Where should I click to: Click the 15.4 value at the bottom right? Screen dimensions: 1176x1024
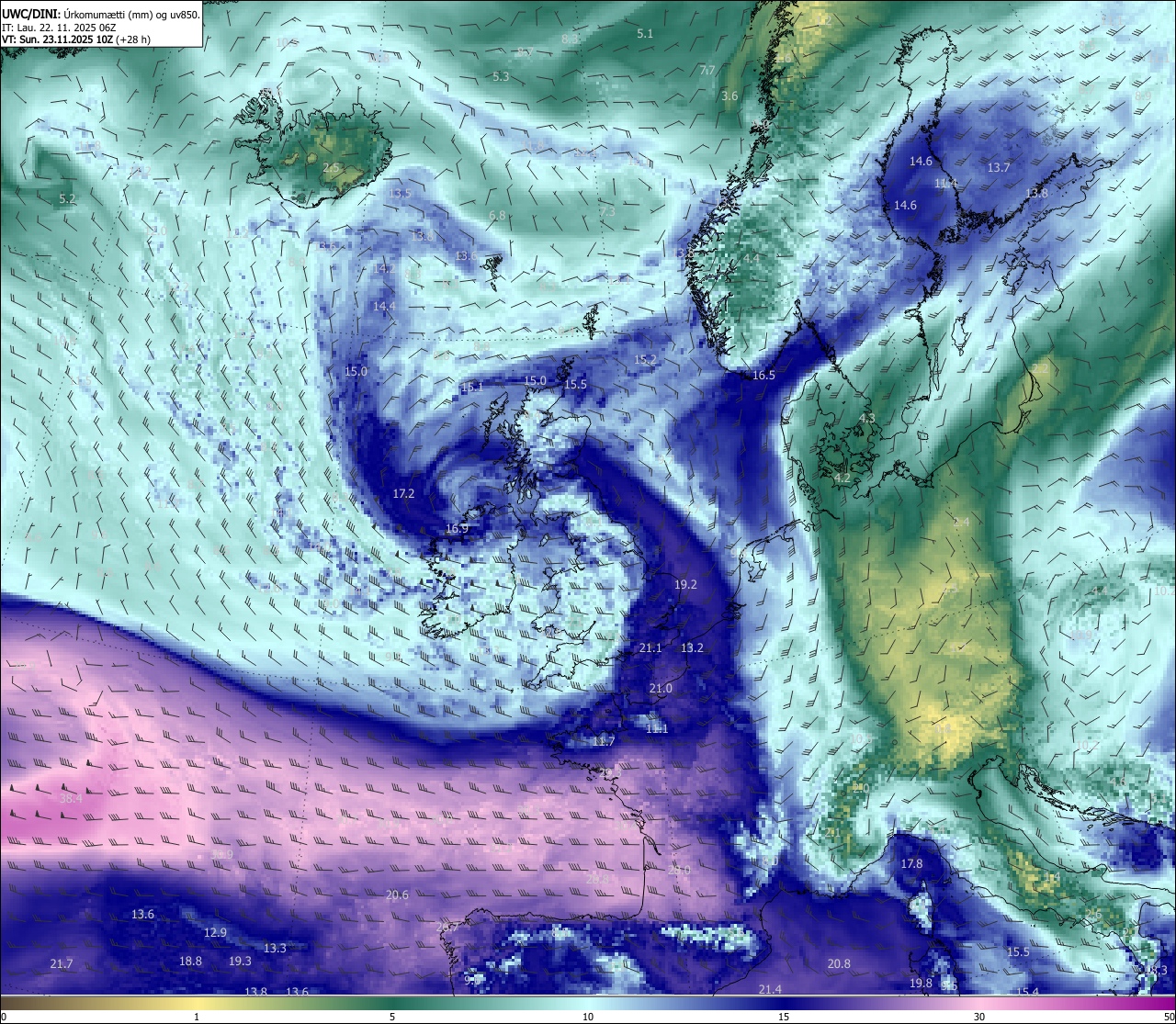tap(1027, 992)
